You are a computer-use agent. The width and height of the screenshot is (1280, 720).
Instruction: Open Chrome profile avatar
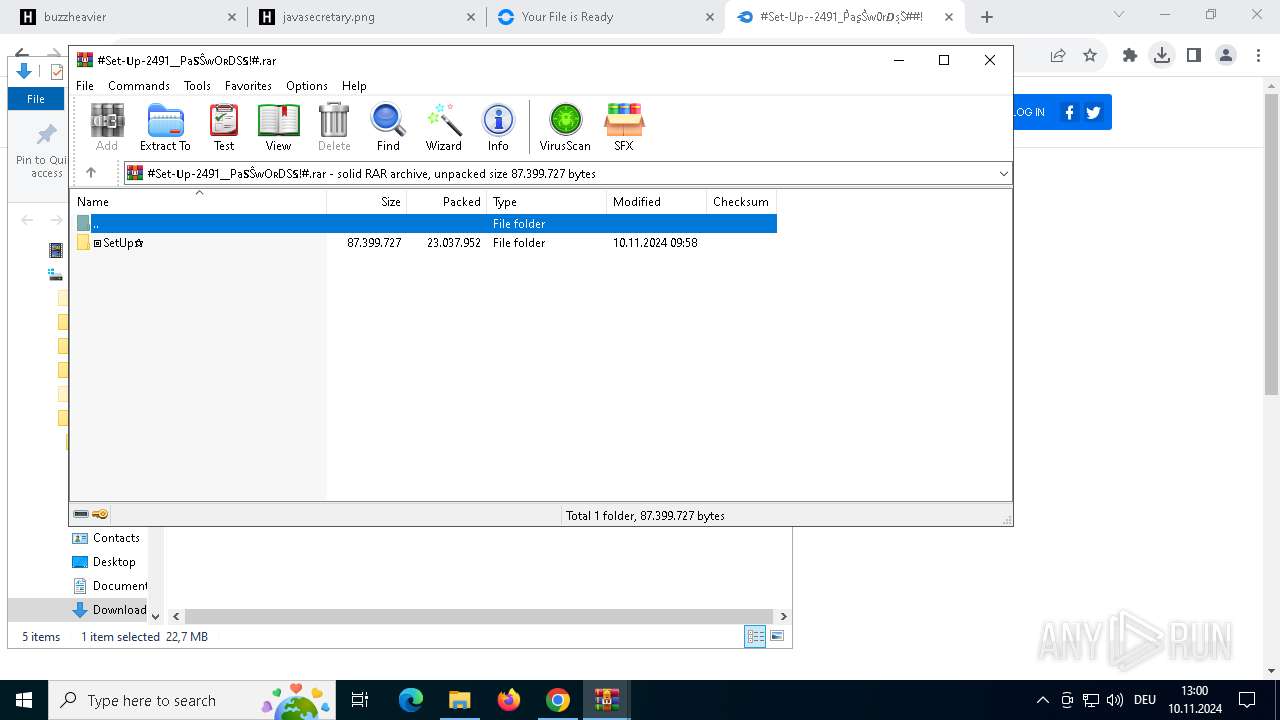pos(1226,56)
